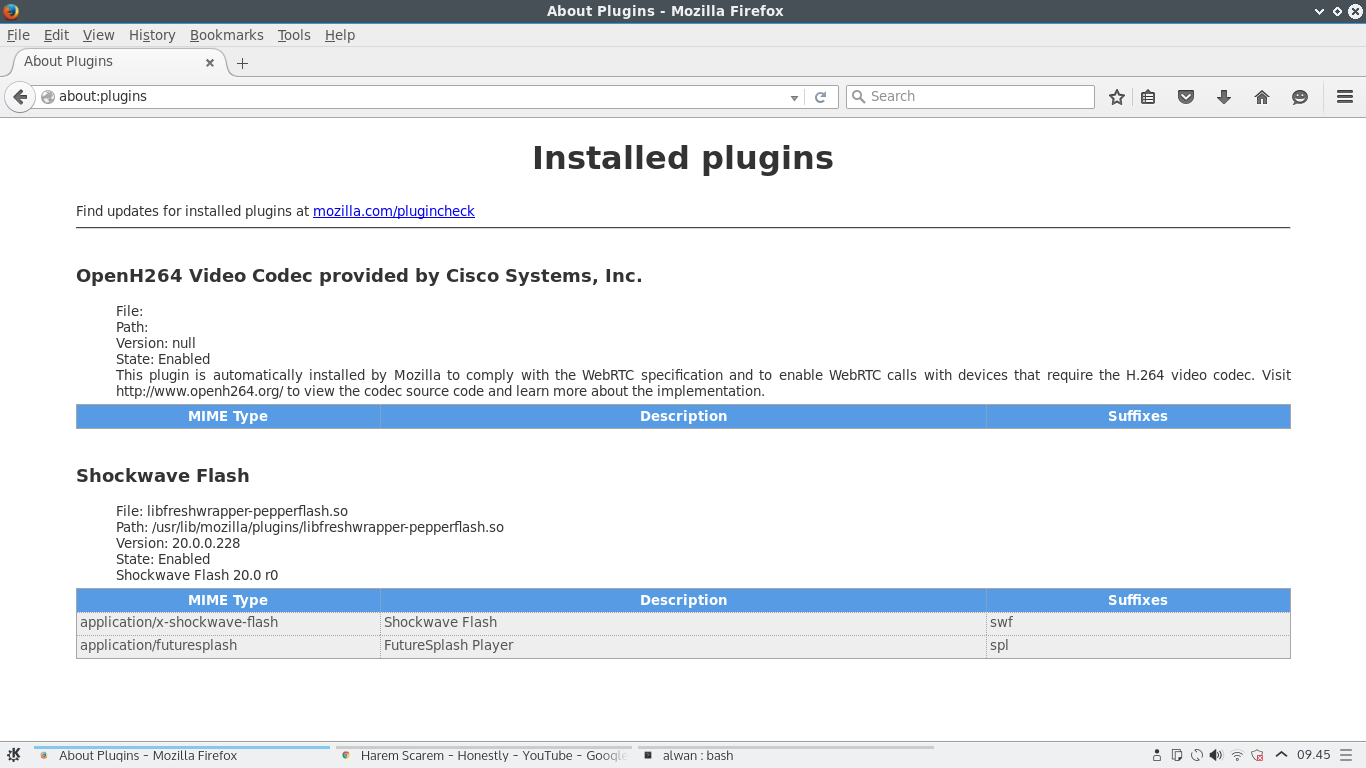Click the Shockwave Flash Path line
Screen dimensions: 1366x768
click(310, 527)
